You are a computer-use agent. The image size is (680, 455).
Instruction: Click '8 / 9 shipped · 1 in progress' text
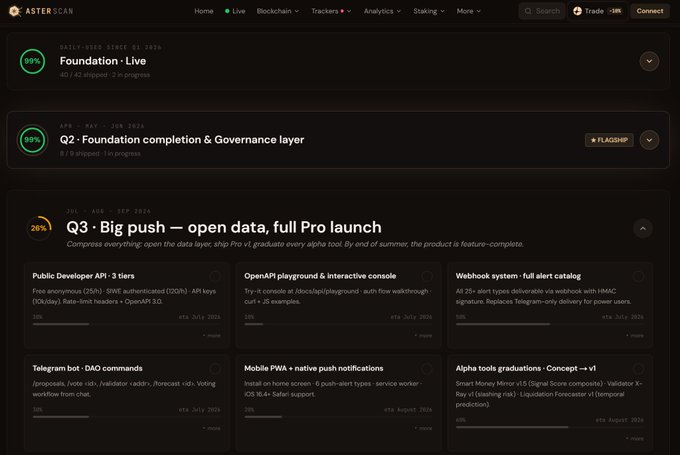coord(100,154)
